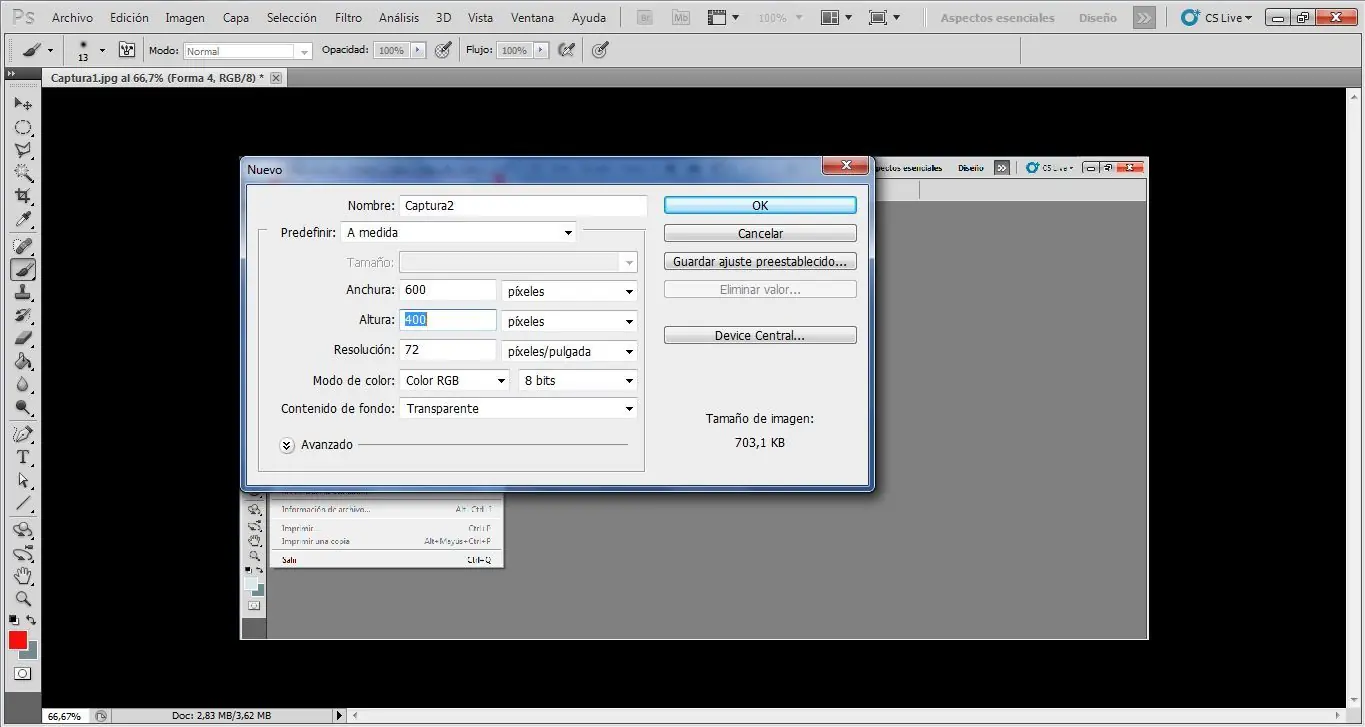Select the Move tool
The height and width of the screenshot is (727, 1365).
click(22, 104)
